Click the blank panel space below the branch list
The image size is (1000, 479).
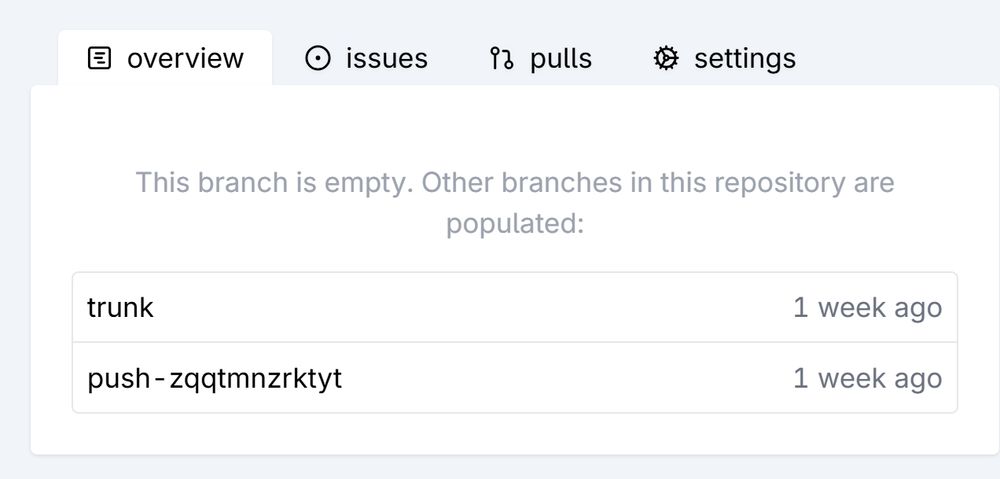515,434
